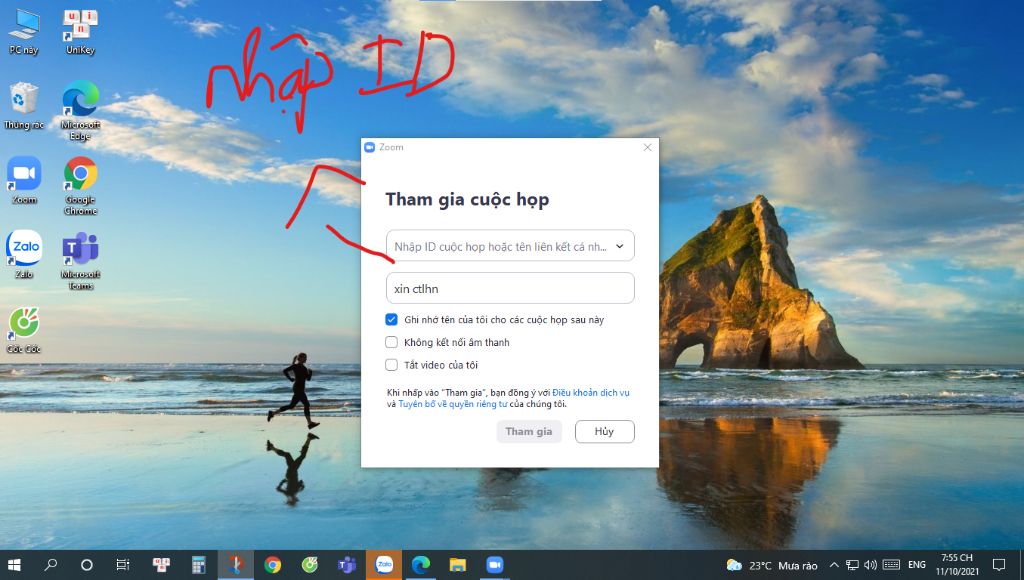1024x580 pixels.
Task: Uncheck Ghi nhớ tên của tôi checkbox
Action: coord(391,319)
